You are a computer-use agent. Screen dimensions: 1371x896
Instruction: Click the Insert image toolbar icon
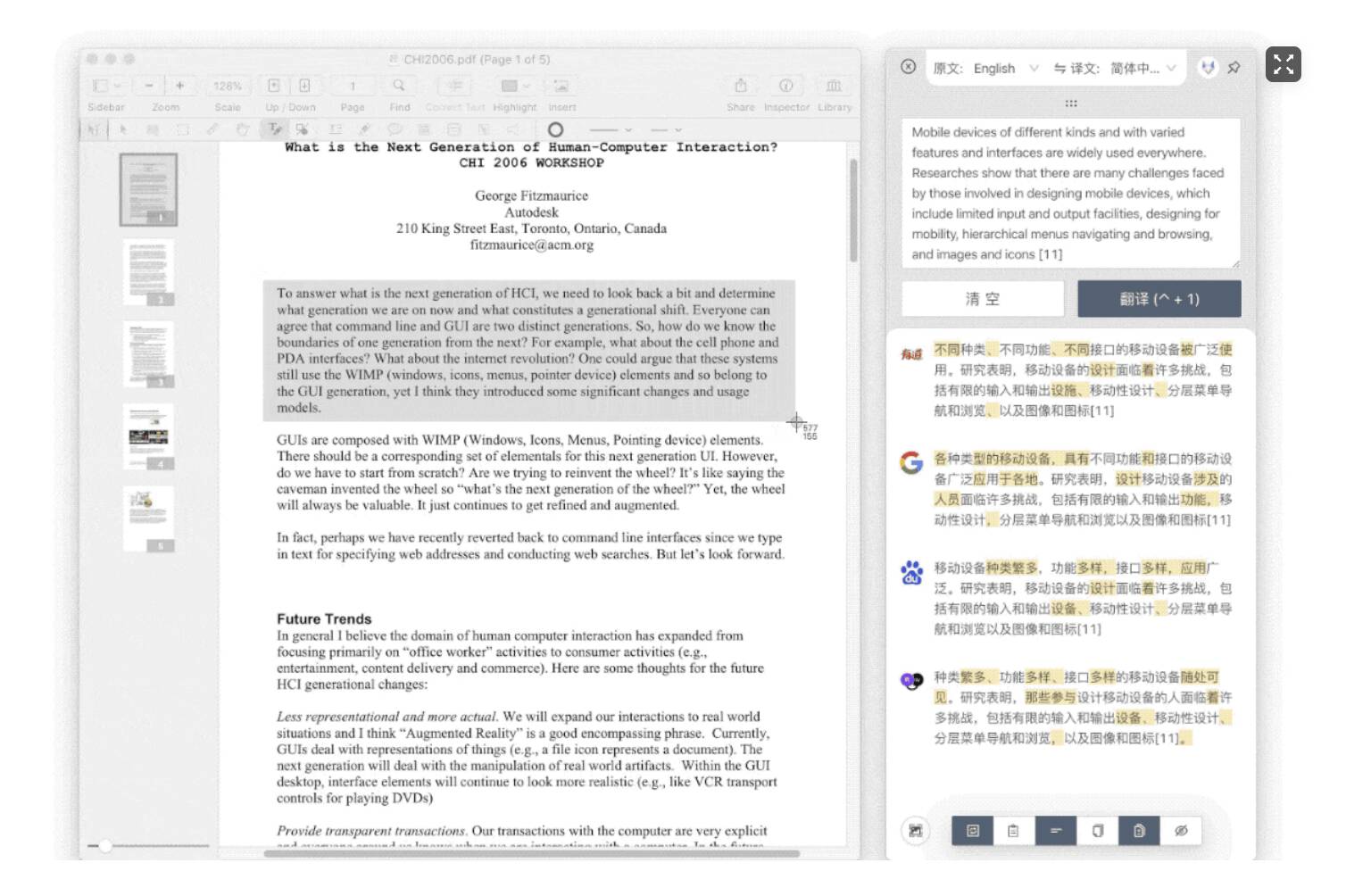[x=561, y=86]
